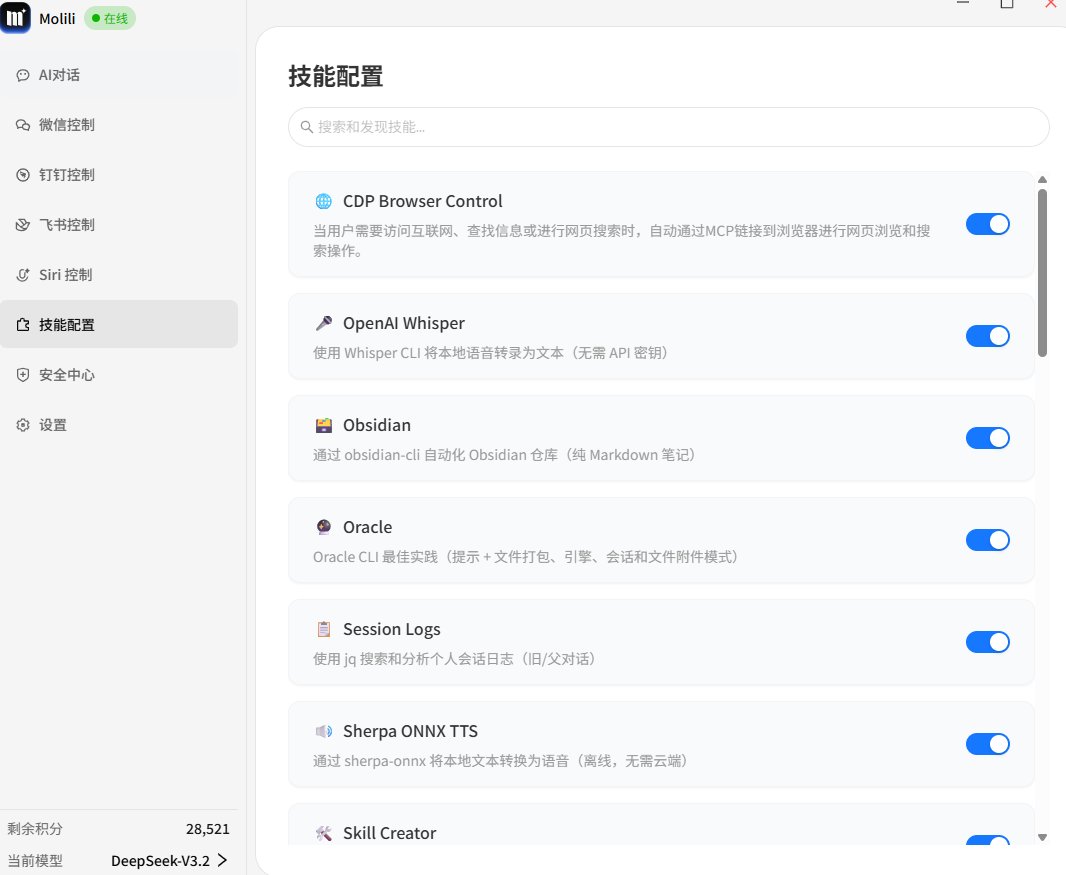
Task: Disable the CDP Browser Control skill
Action: click(x=988, y=224)
